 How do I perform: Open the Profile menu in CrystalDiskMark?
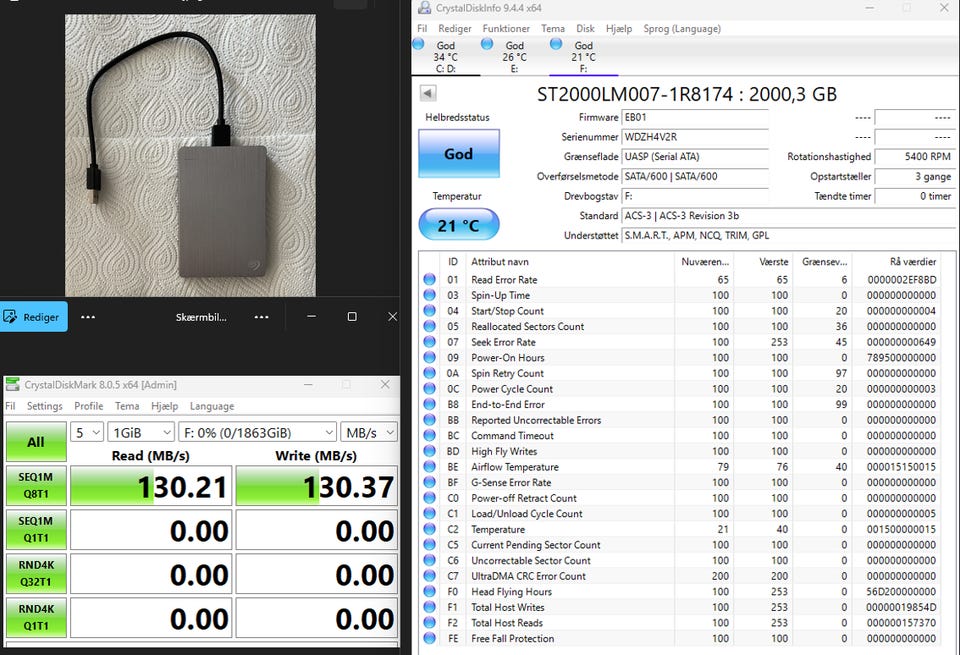[89, 406]
